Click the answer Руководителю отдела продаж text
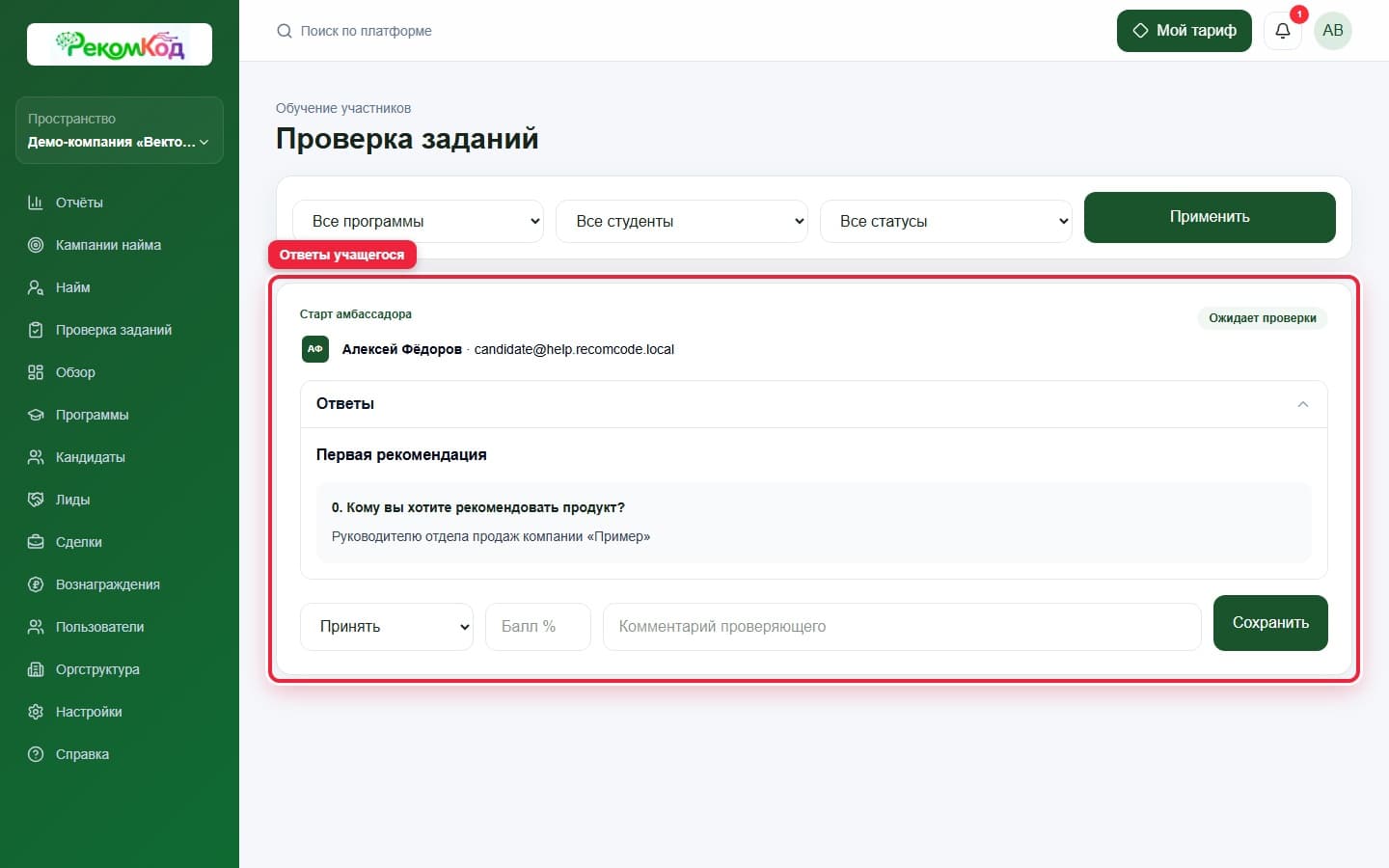 491,536
